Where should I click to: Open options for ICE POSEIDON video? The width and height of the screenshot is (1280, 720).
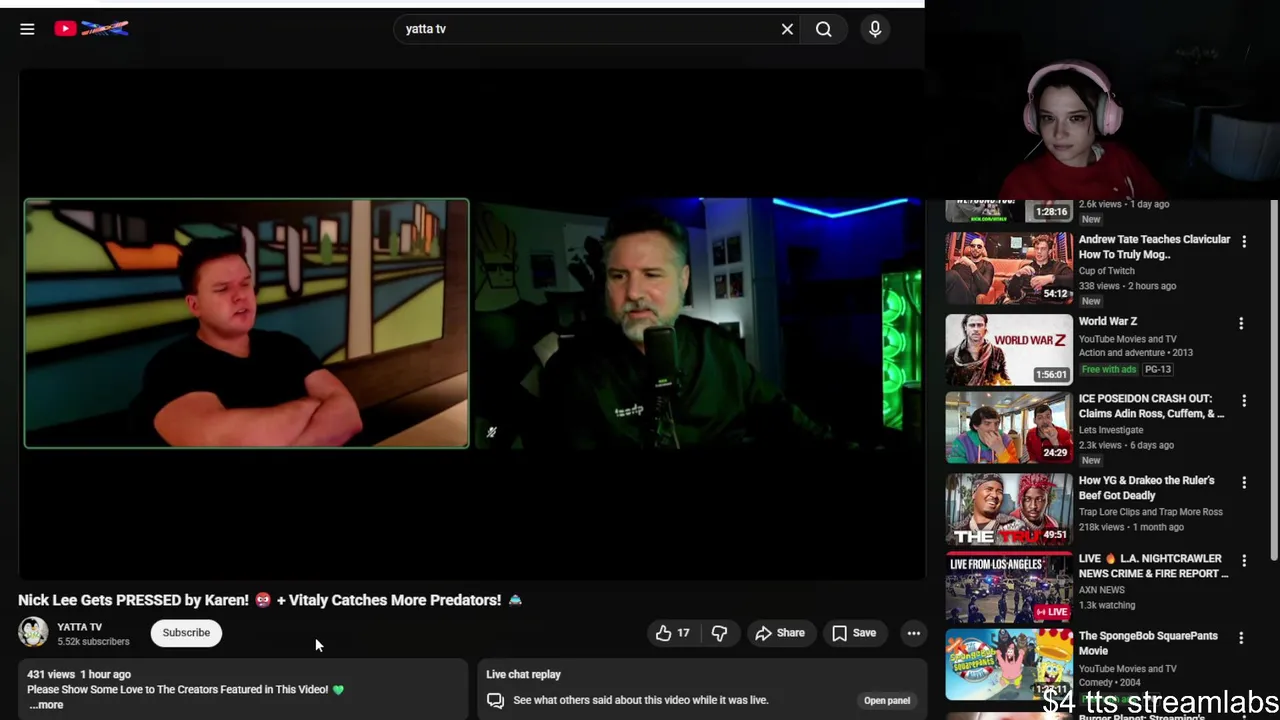pyautogui.click(x=1244, y=401)
